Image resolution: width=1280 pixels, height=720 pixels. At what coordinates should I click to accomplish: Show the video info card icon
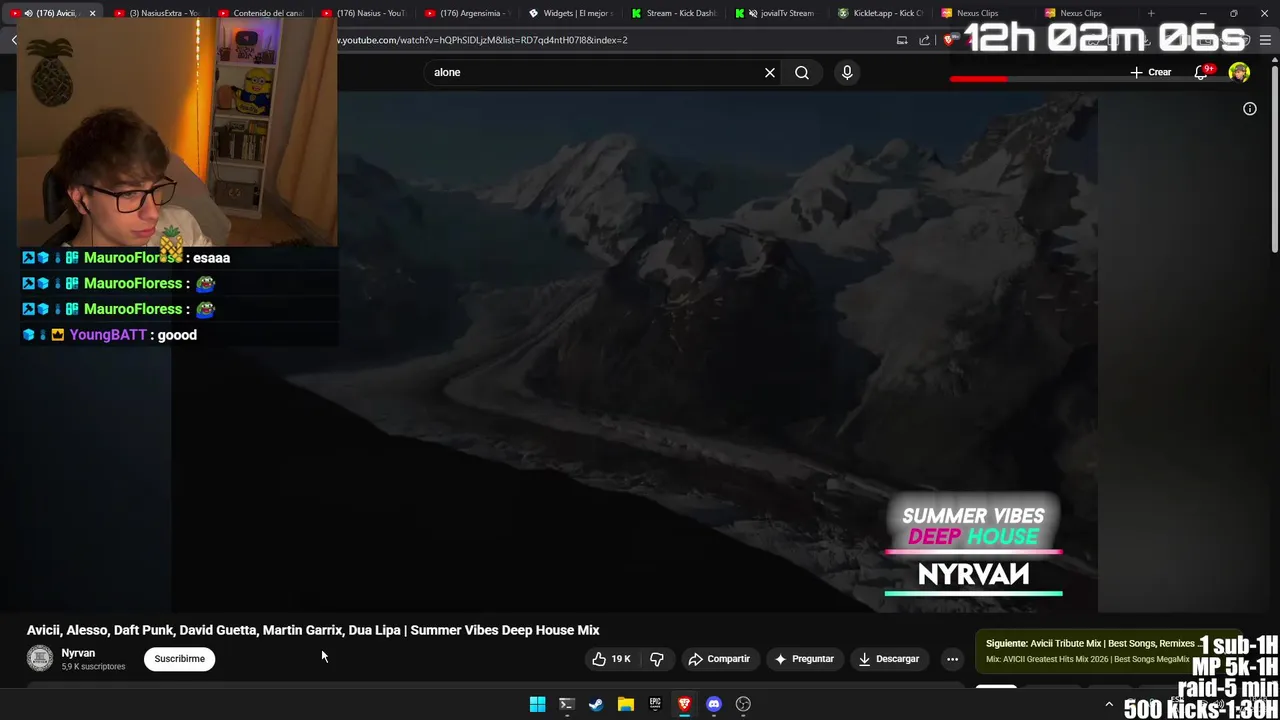point(1250,109)
